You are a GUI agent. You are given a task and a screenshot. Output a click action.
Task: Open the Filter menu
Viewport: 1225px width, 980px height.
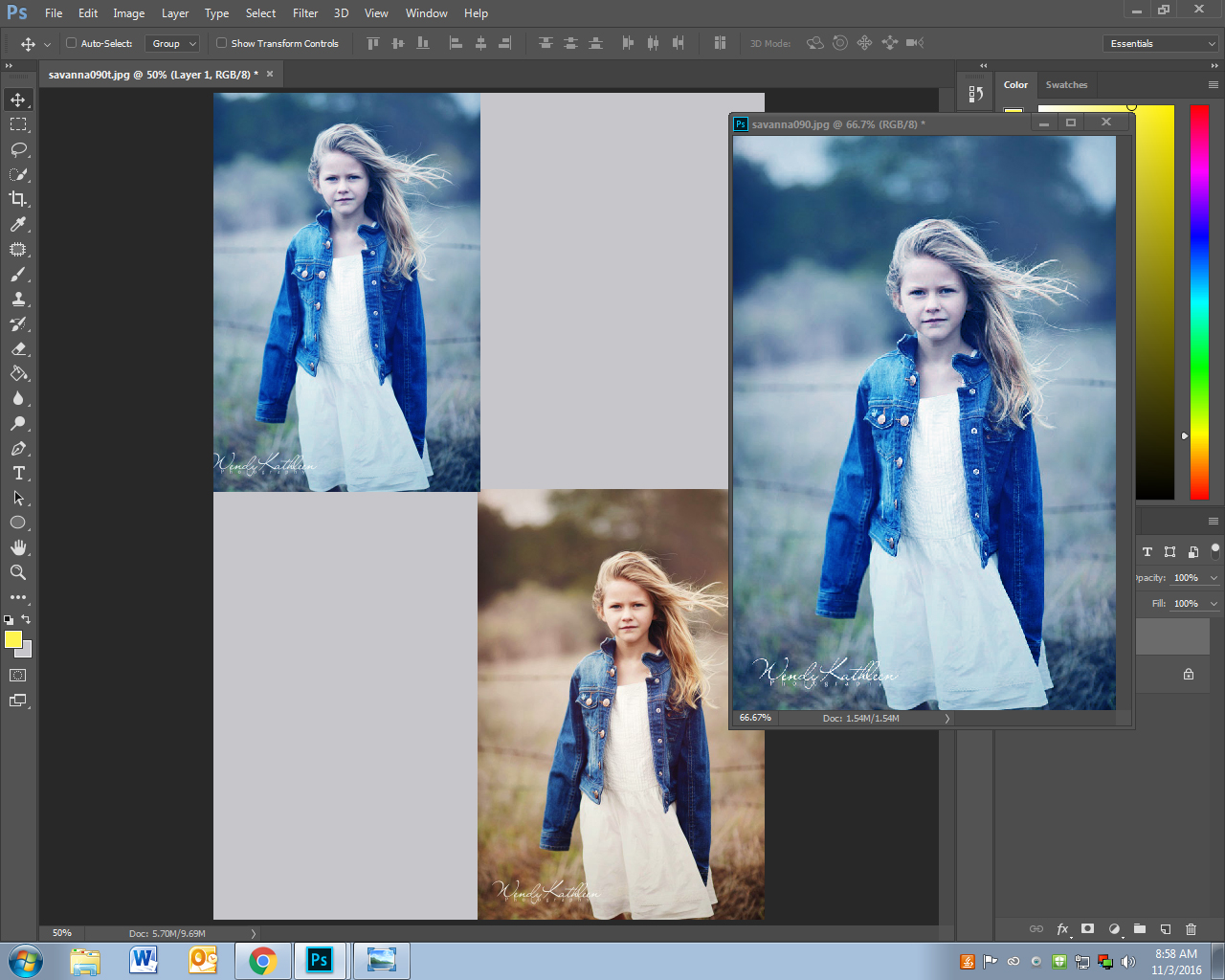coord(304,12)
